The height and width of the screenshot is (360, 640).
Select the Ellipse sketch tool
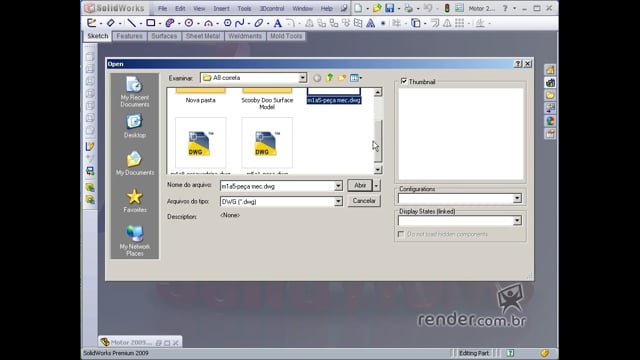coord(259,23)
